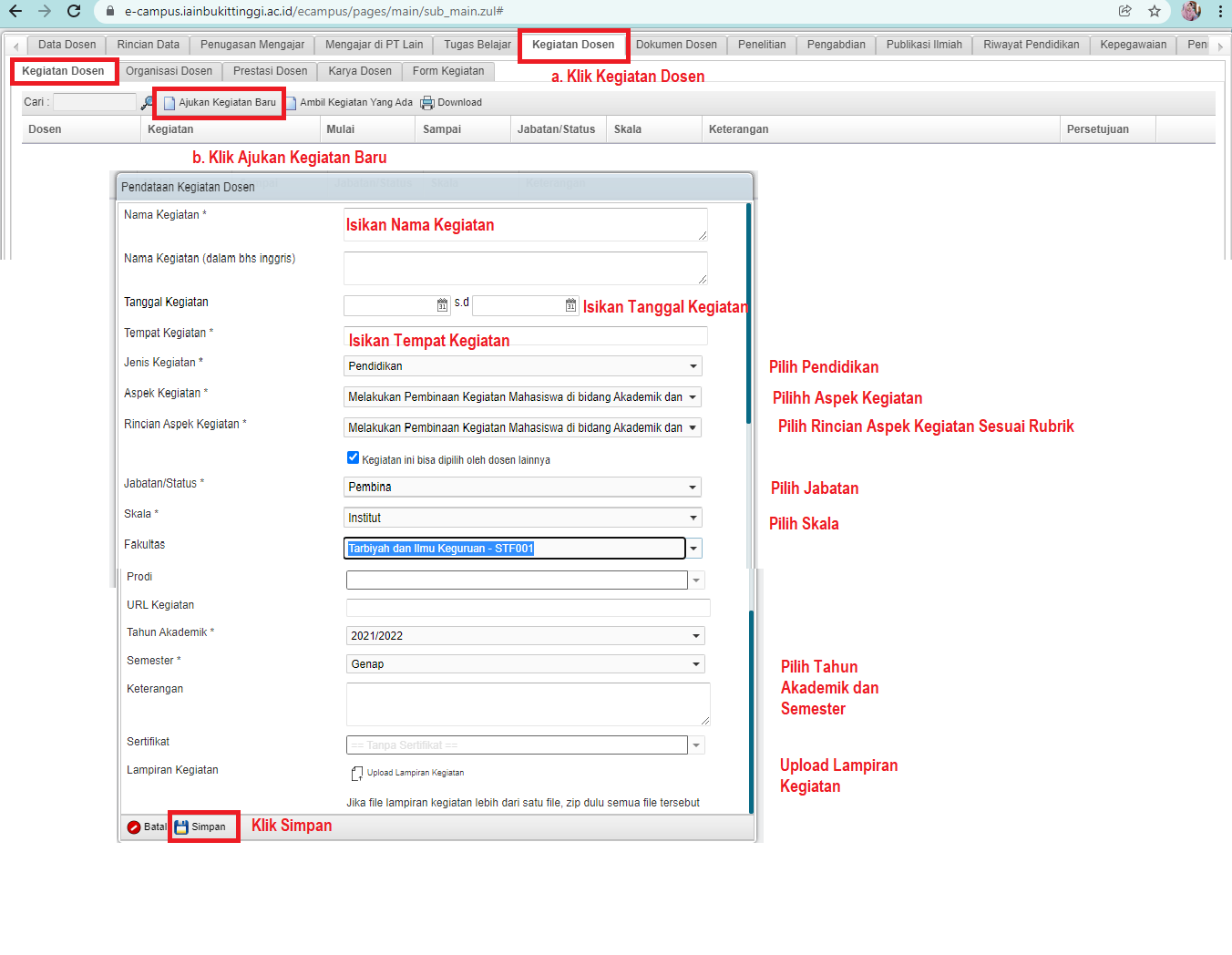Open the end date calendar picker
The height and width of the screenshot is (955, 1232).
point(570,305)
